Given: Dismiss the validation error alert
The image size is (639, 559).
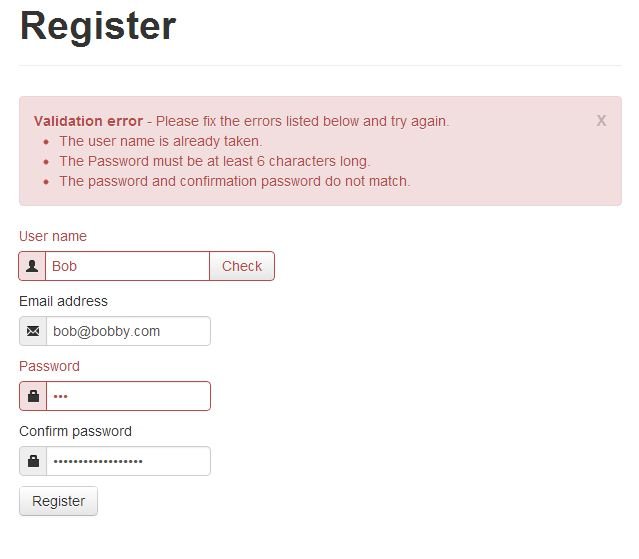Looking at the screenshot, I should click(x=601, y=121).
